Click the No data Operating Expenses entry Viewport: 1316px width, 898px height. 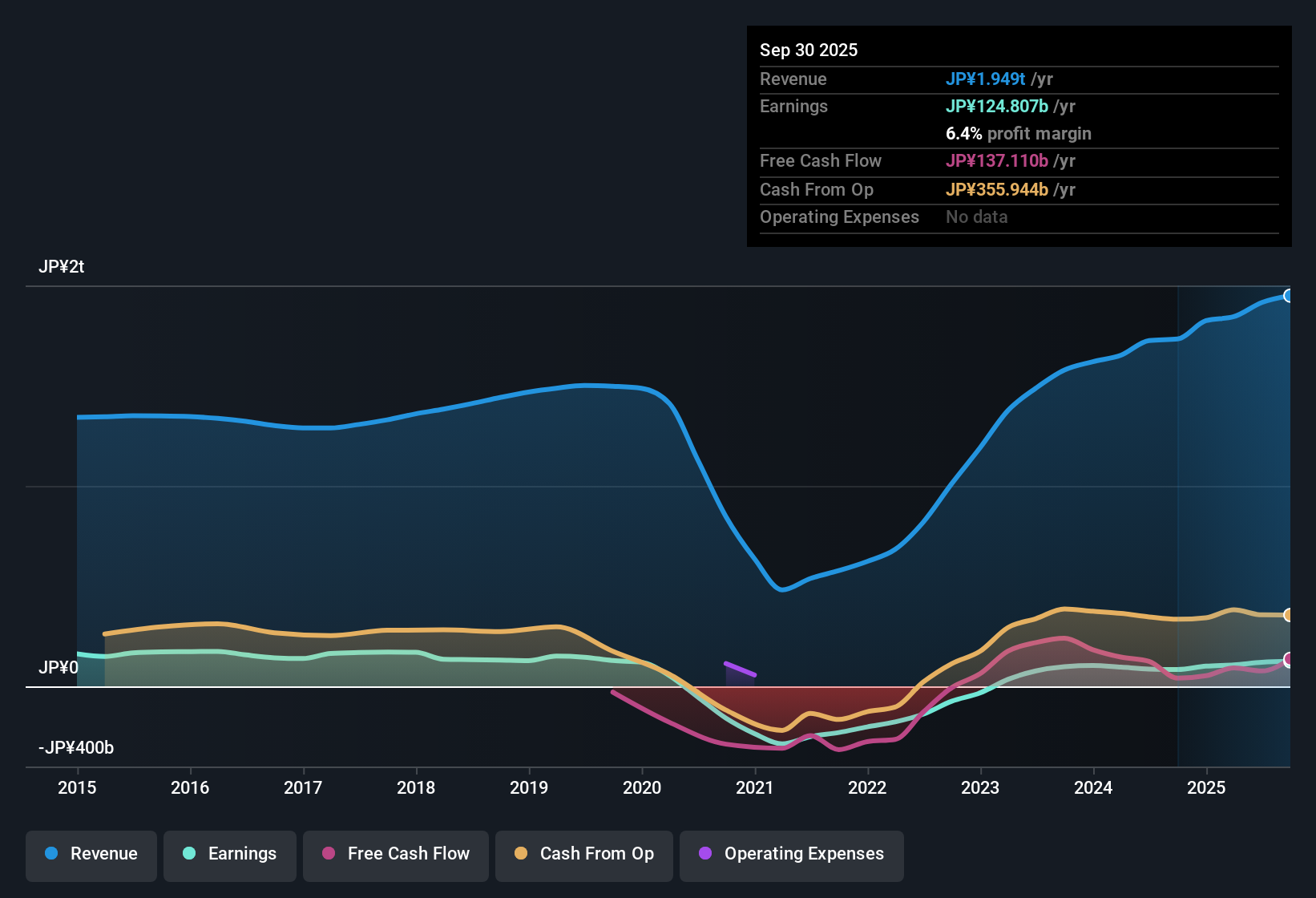976,216
